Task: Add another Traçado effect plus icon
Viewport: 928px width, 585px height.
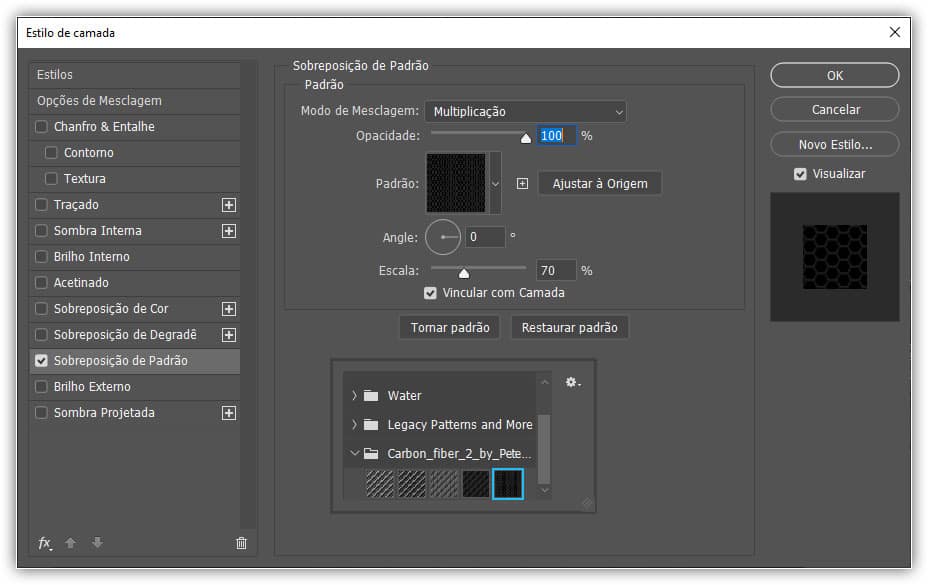Action: (229, 205)
